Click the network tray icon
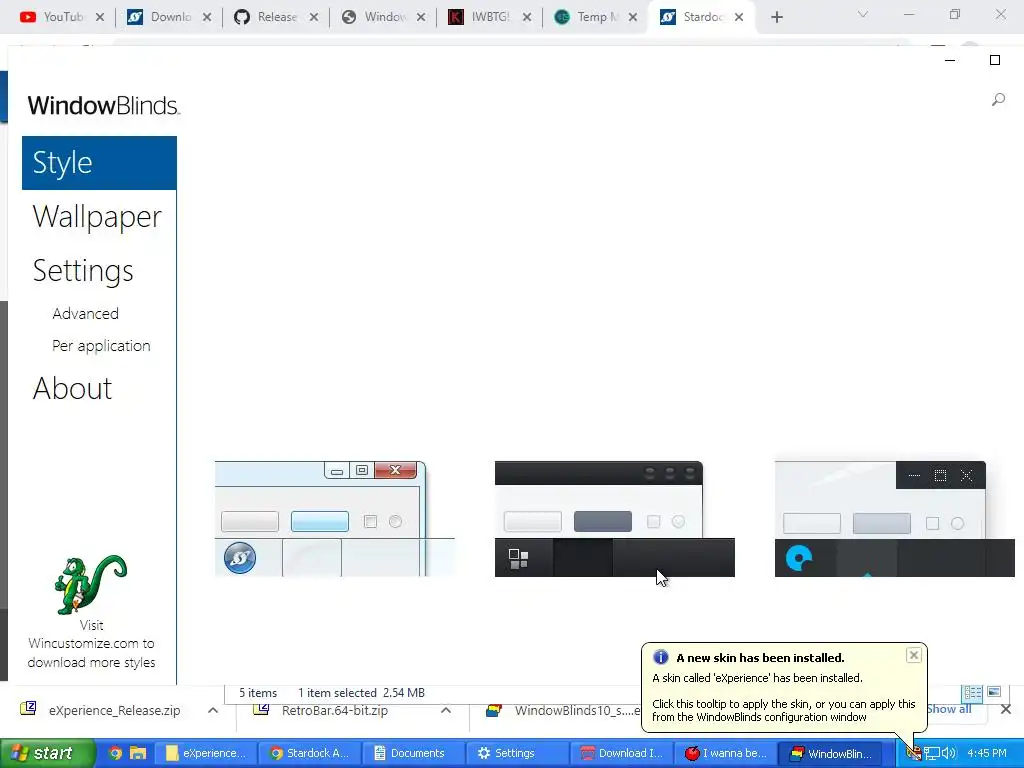 tap(931, 754)
